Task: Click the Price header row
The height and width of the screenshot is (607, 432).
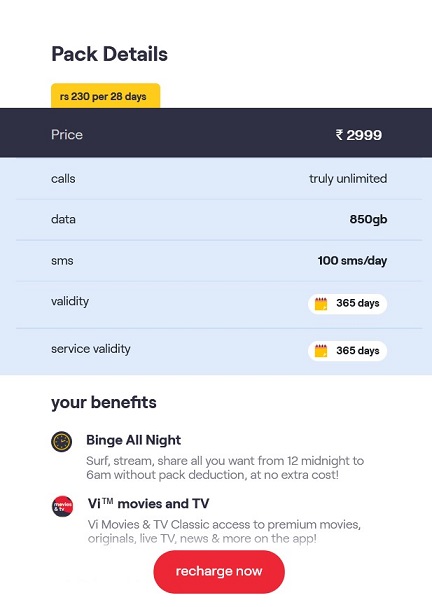Action: click(216, 133)
